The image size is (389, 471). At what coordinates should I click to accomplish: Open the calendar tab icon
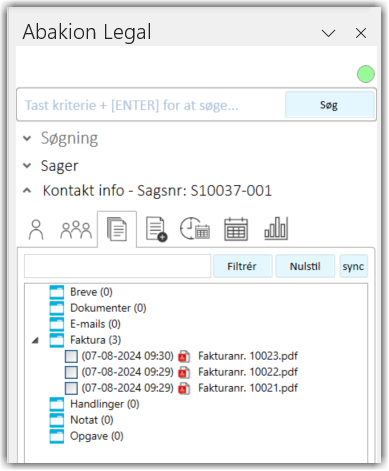[x=236, y=229]
